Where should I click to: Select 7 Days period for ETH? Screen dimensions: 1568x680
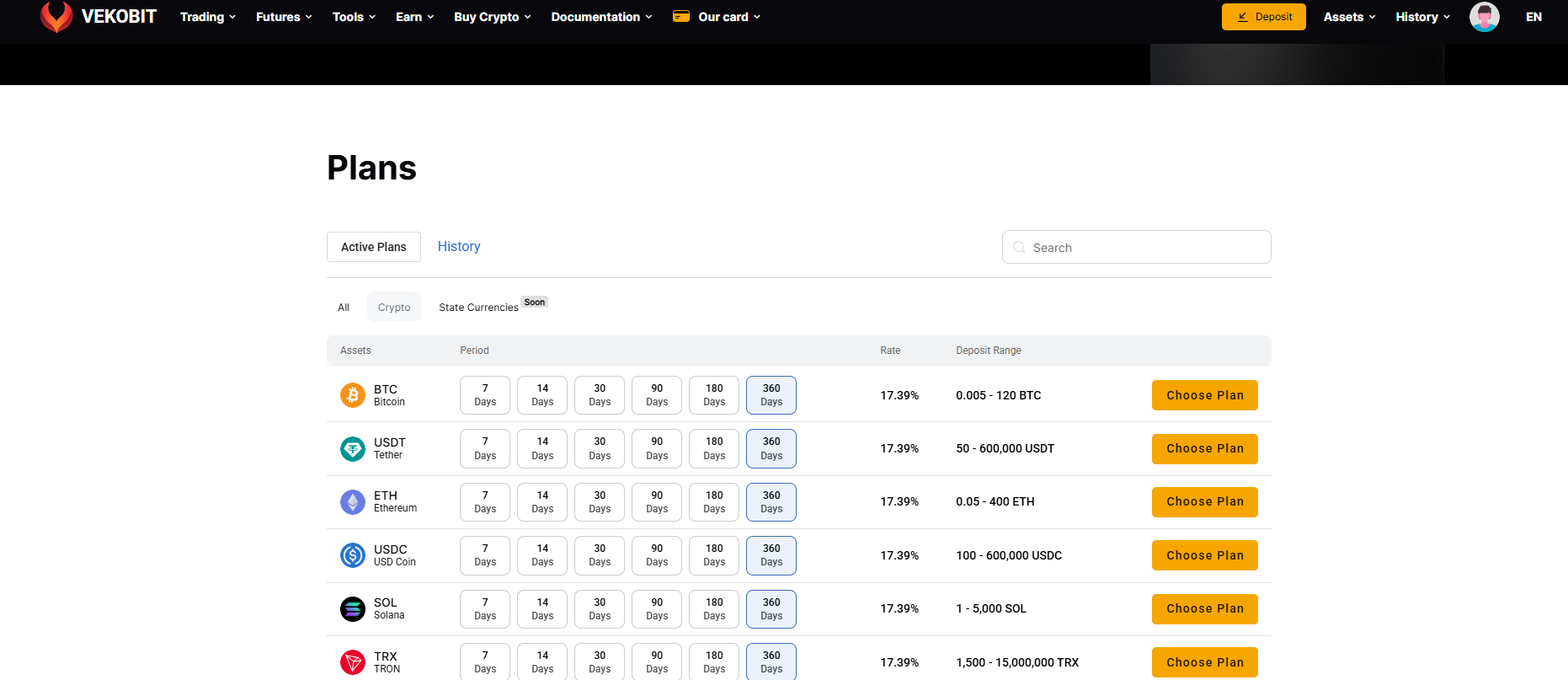pyautogui.click(x=485, y=502)
